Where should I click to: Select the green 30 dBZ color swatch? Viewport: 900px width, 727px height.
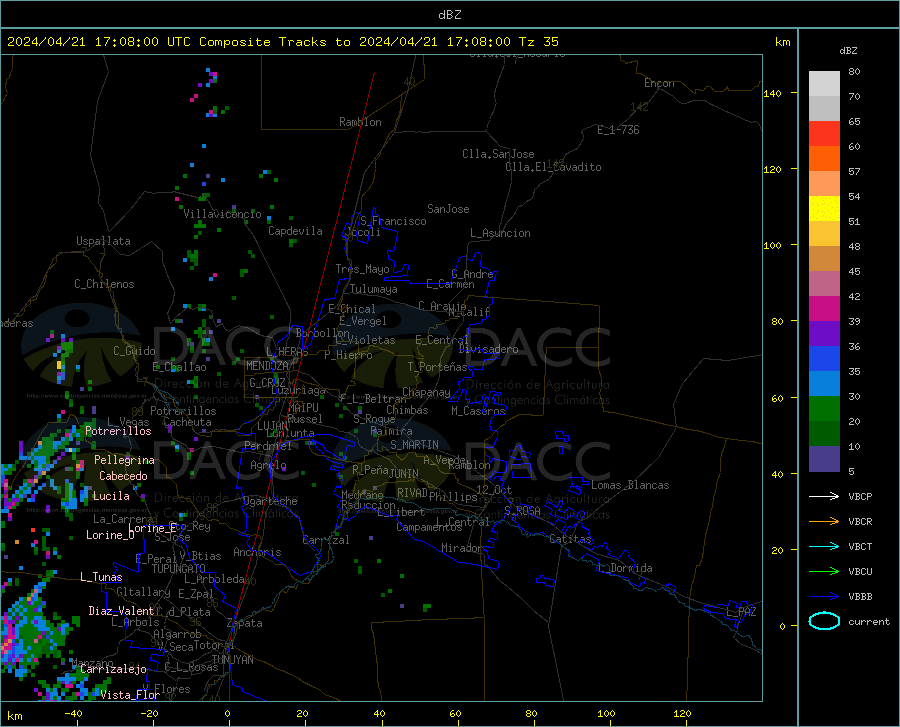click(824, 409)
